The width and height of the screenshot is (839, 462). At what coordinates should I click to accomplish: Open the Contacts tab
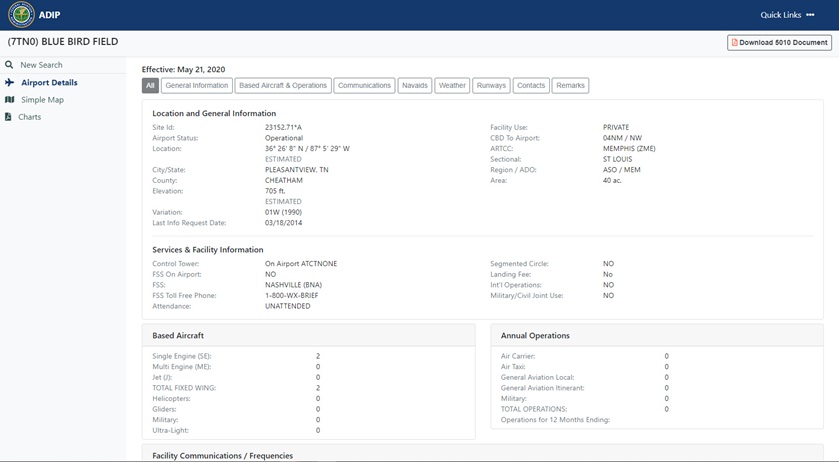[531, 86]
